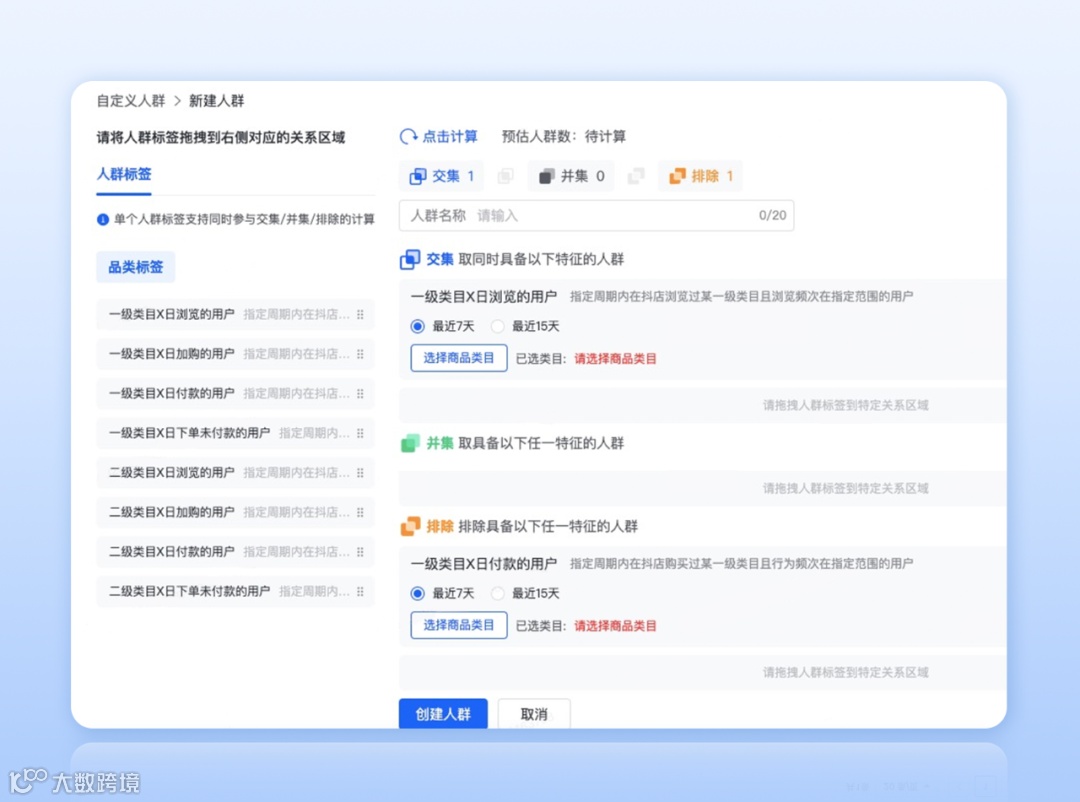Select the 二级类目X日付款的用户 tag row

236,552
